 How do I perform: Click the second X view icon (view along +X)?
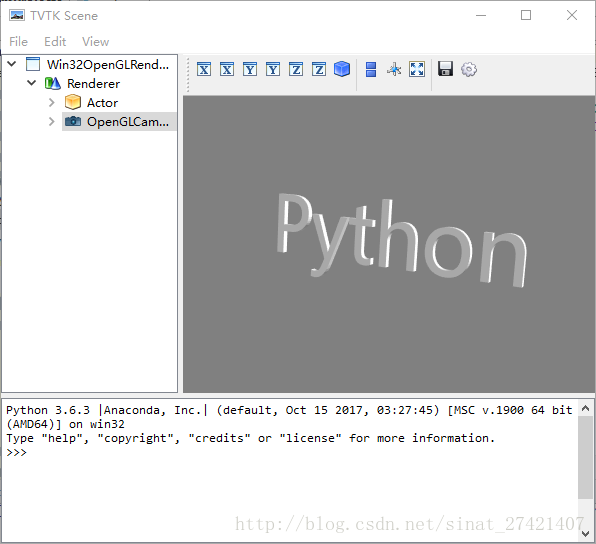(x=227, y=70)
